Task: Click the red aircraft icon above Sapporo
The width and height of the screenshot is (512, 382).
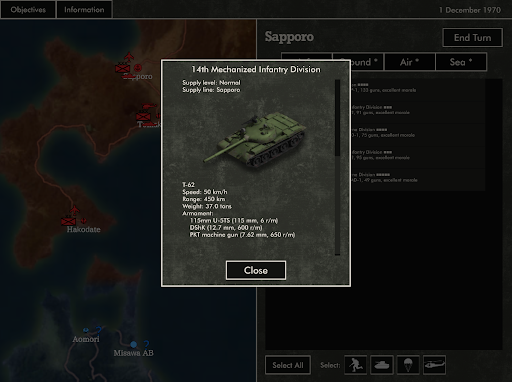Action: [x=129, y=57]
